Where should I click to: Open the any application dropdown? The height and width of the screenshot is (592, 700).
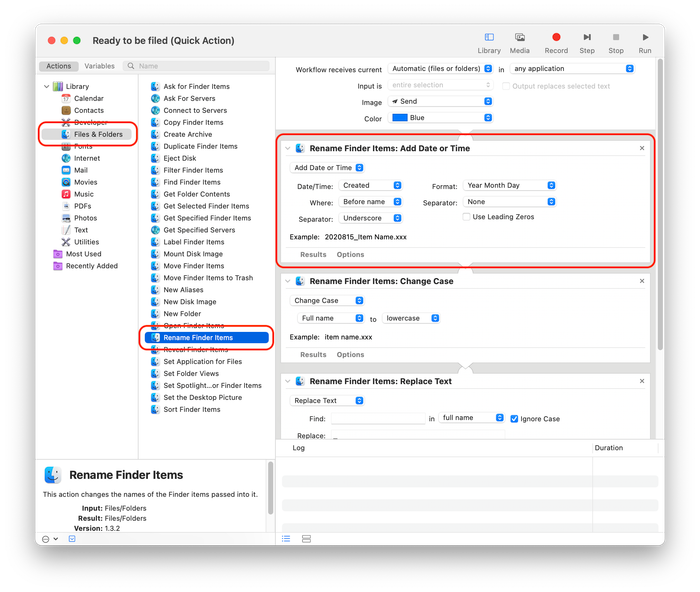pos(572,69)
